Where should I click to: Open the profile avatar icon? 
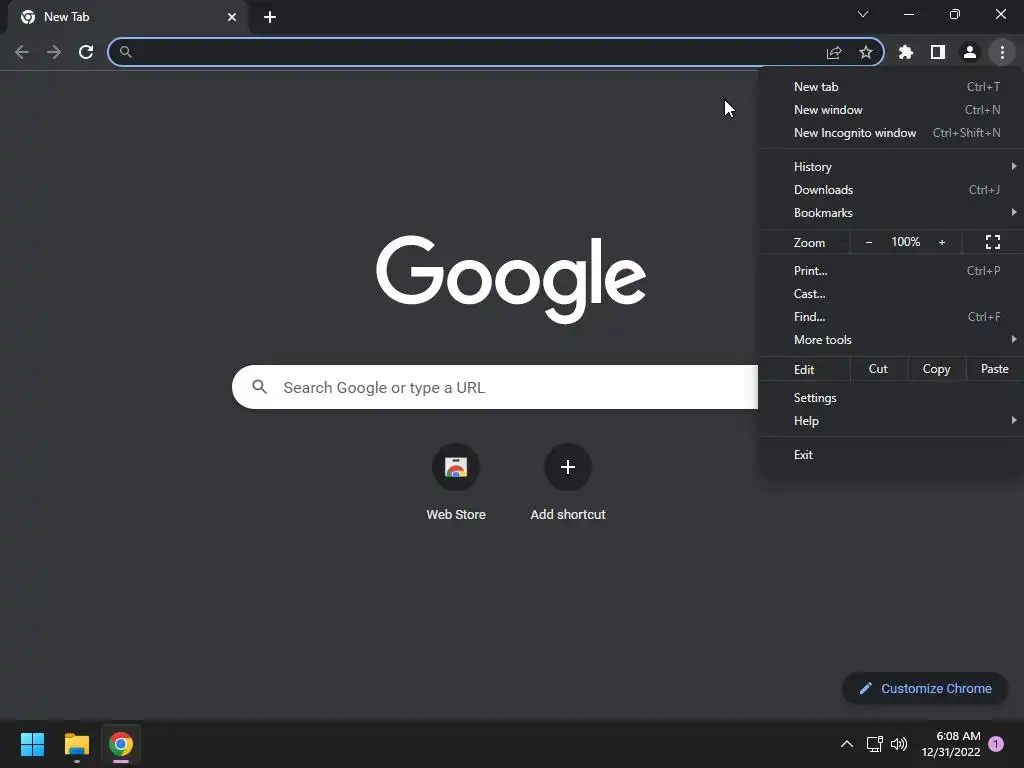[970, 52]
